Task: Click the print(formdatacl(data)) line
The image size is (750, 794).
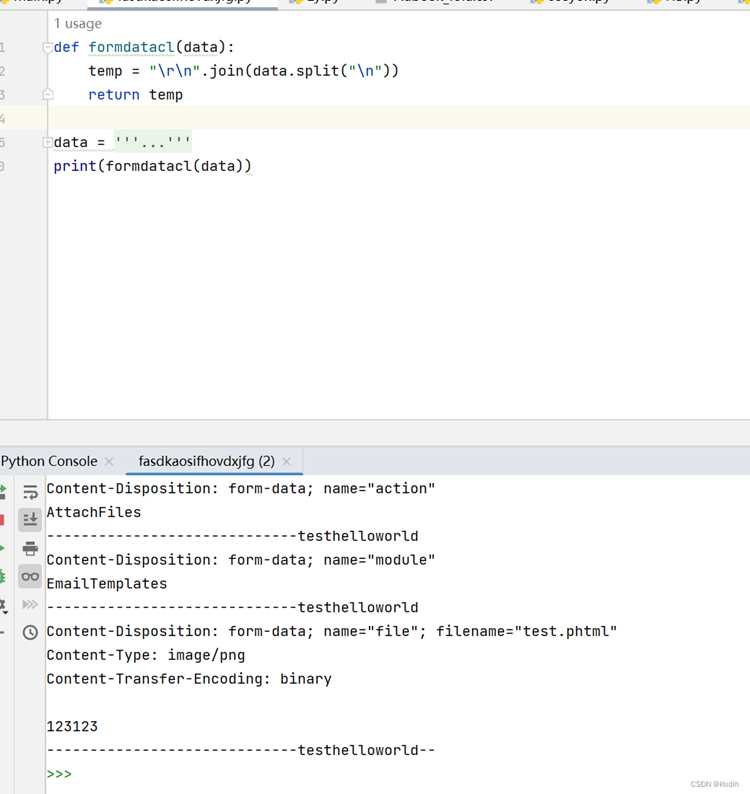Action: [x=152, y=166]
